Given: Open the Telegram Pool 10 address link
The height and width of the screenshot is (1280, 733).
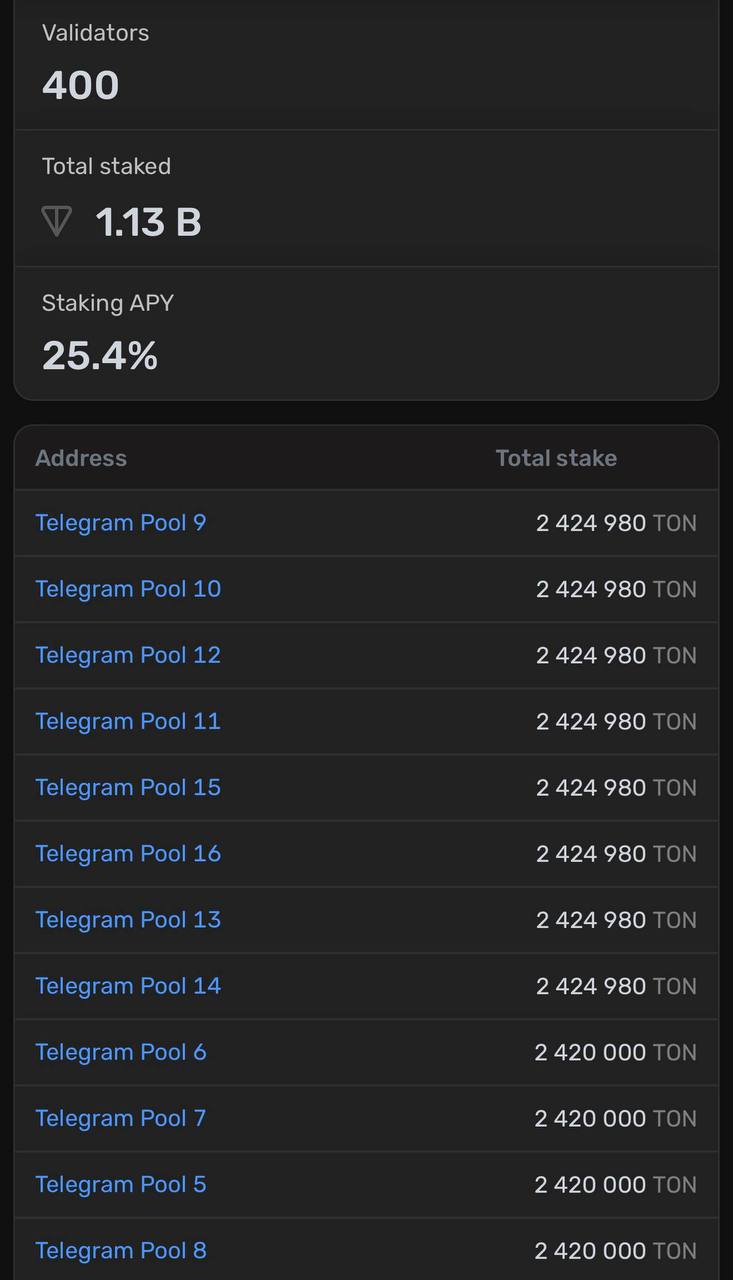Looking at the screenshot, I should (x=128, y=589).
